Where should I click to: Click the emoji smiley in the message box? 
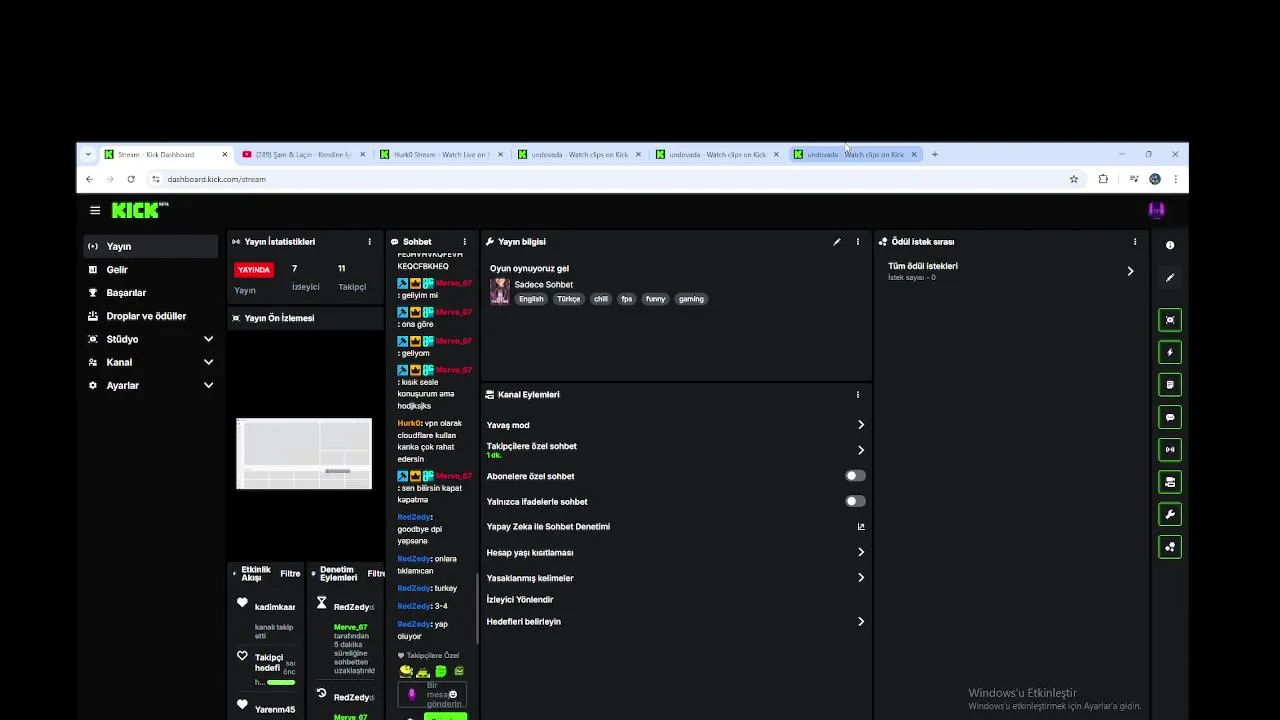pos(453,694)
